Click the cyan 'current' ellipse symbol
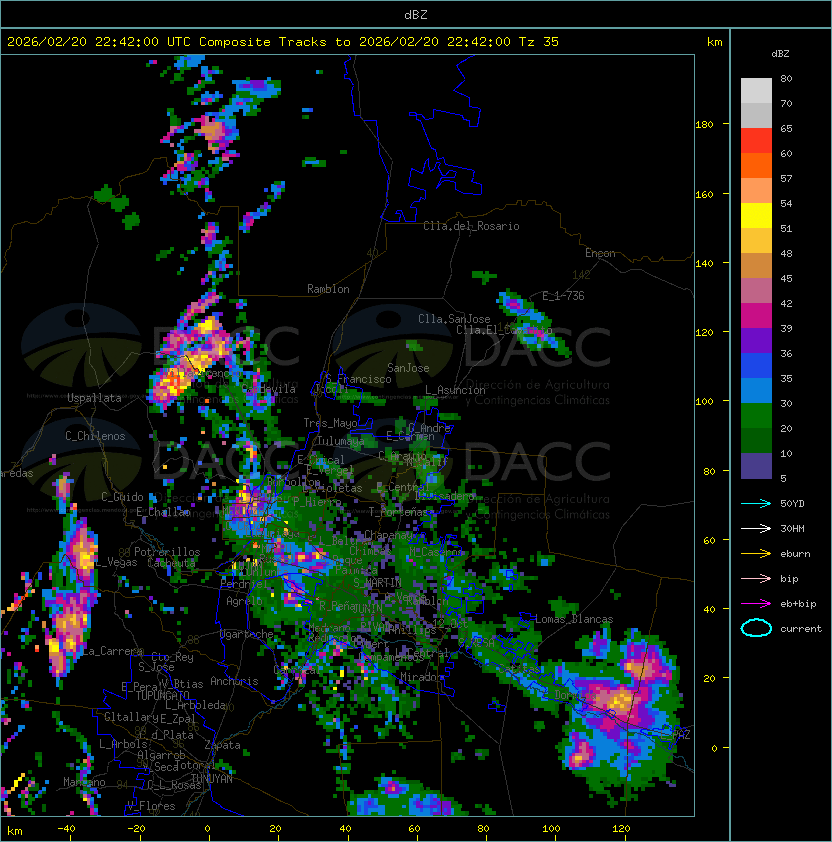 pos(756,628)
